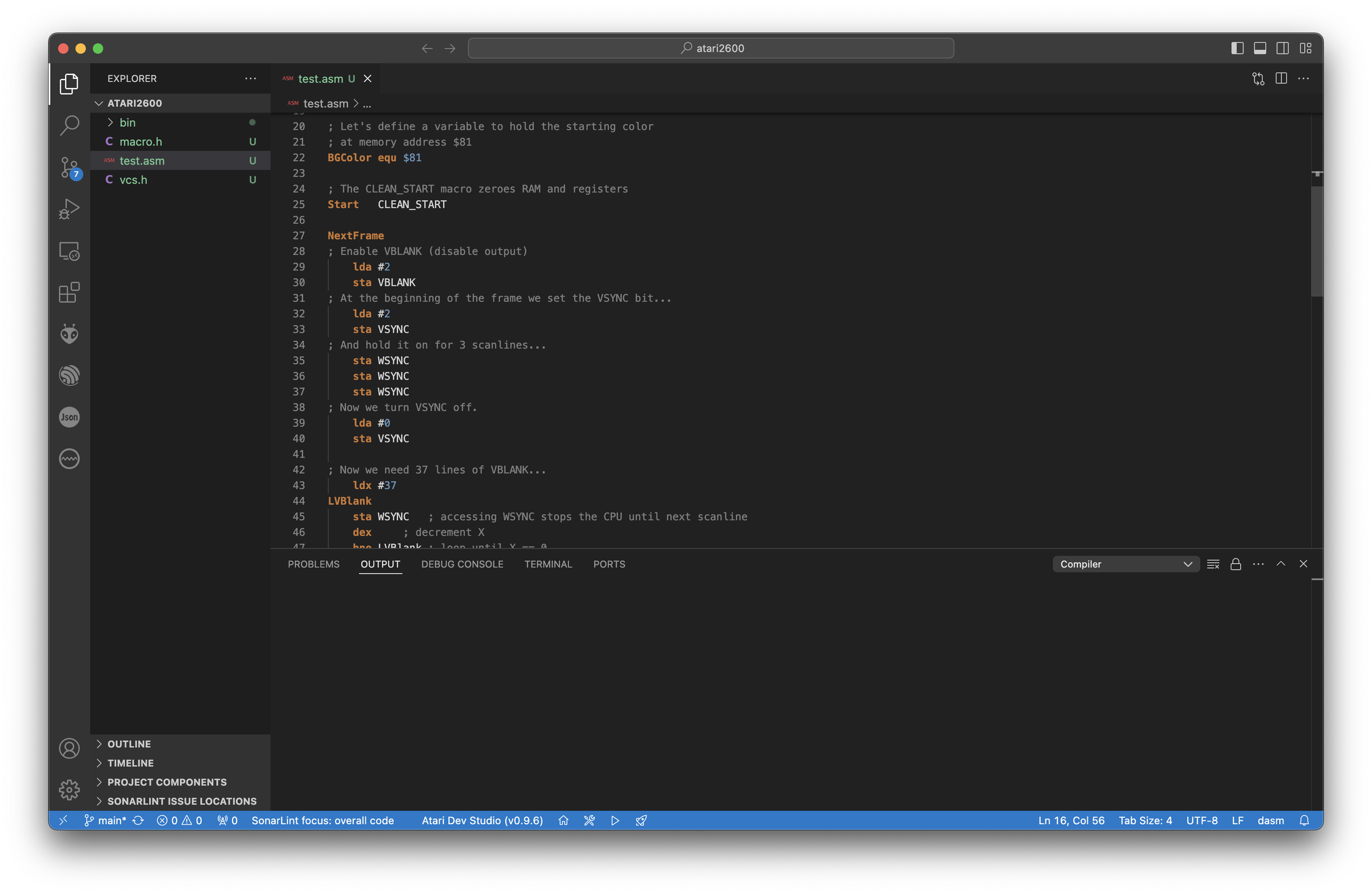Switch to the PROBLEMS tab
The height and width of the screenshot is (894, 1372).
point(313,564)
